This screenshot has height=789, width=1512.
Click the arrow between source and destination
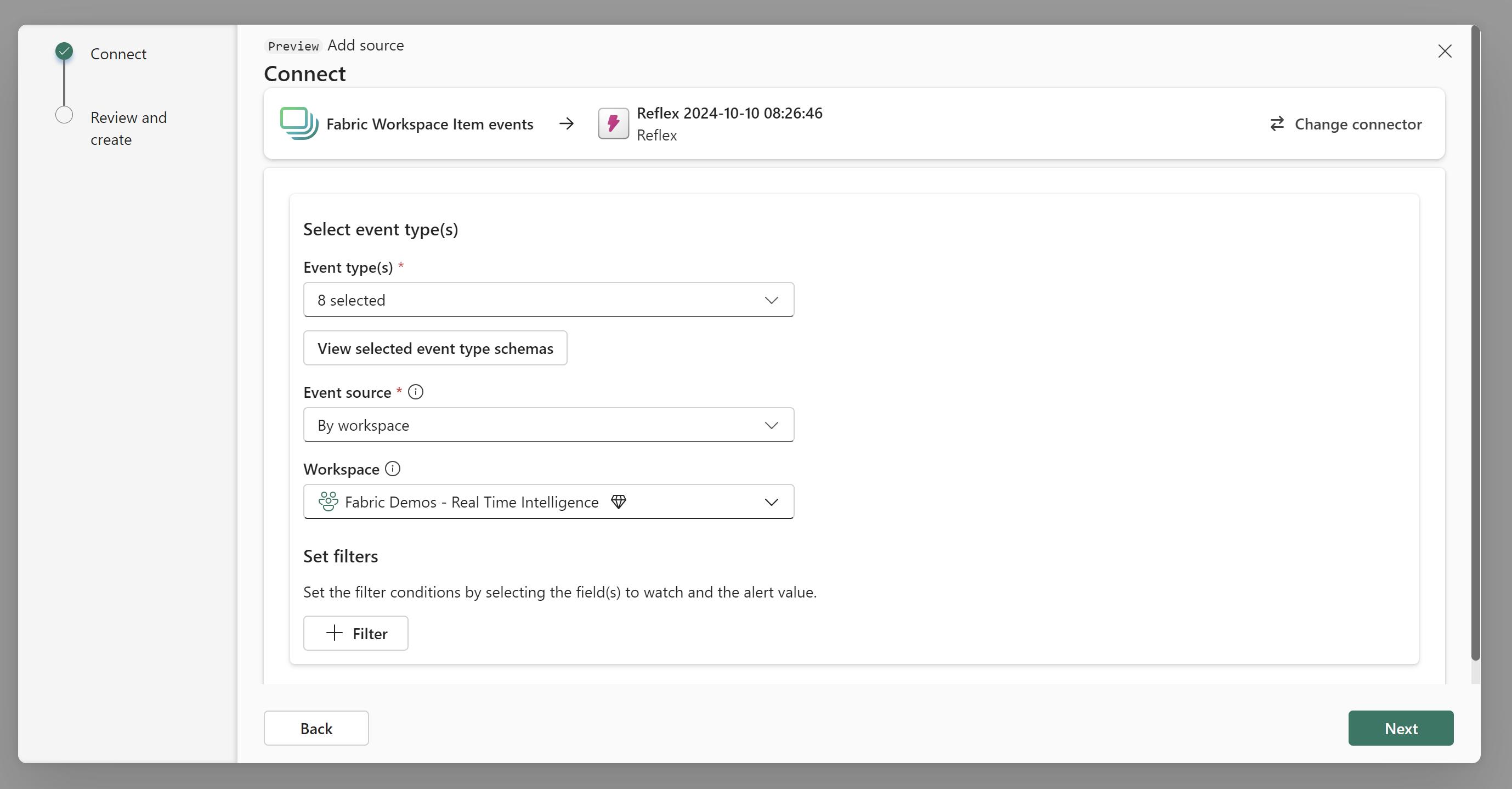click(x=566, y=123)
